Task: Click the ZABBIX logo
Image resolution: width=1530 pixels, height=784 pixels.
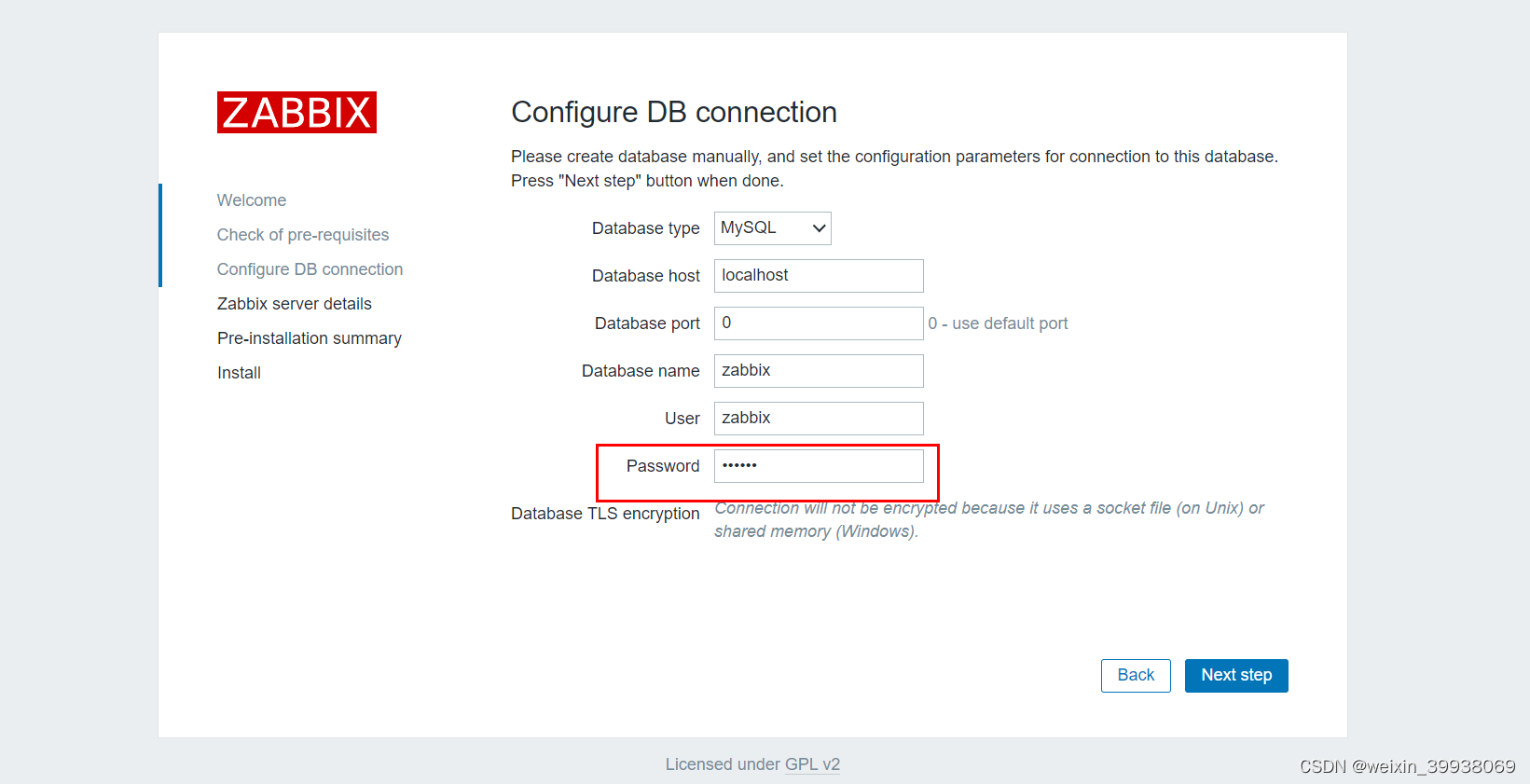Action: pos(296,112)
